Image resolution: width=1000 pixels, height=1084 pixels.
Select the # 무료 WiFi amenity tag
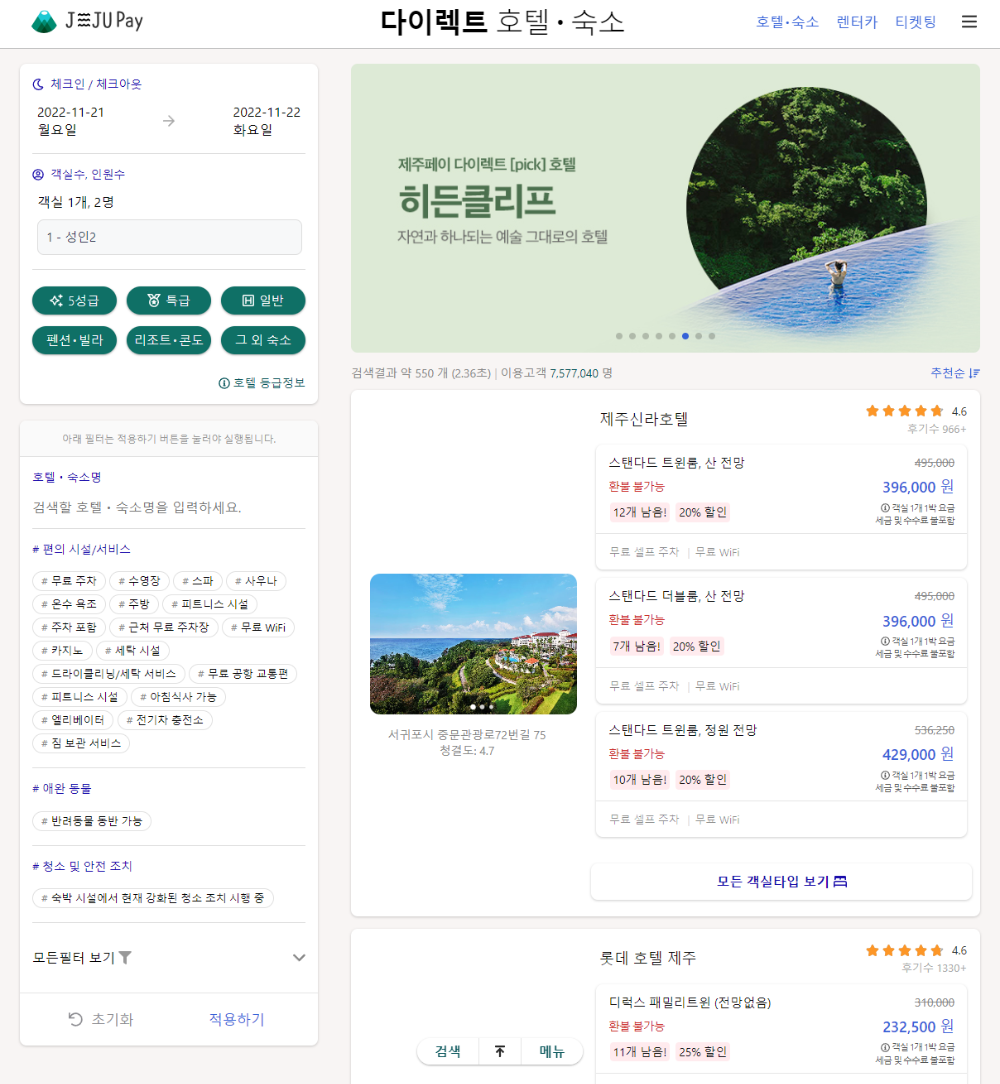pos(259,627)
